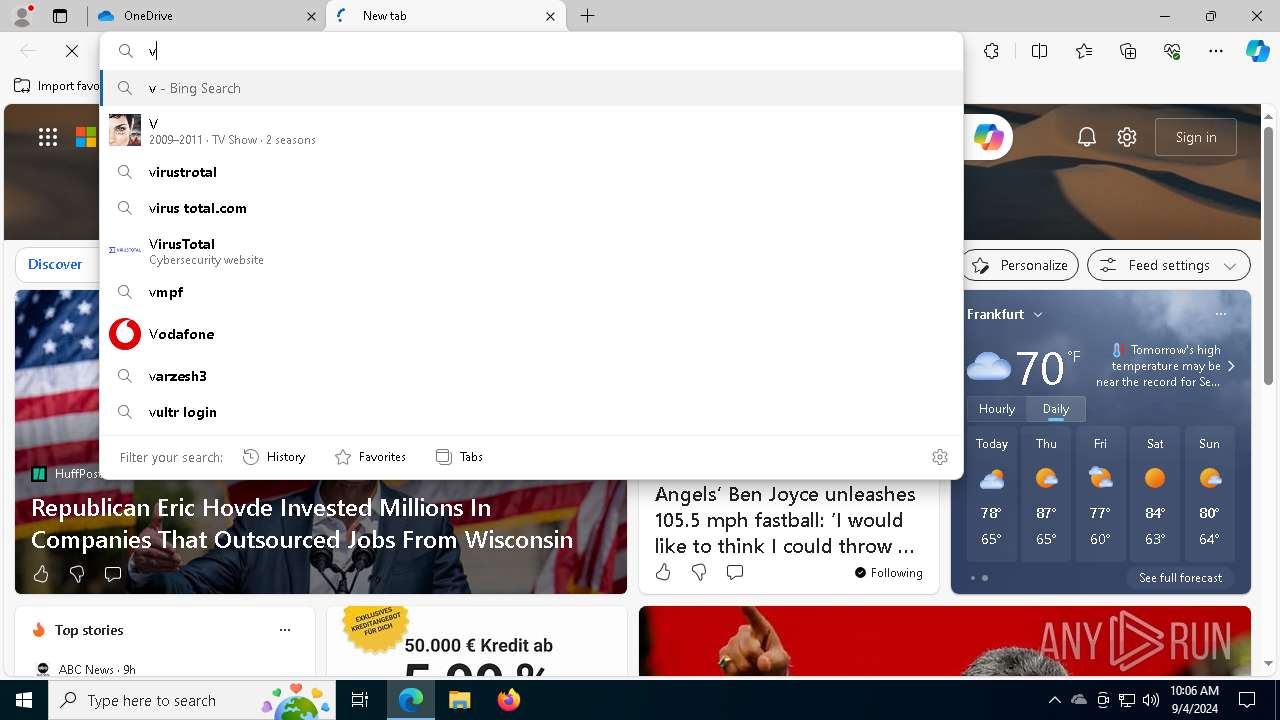Open the browser profile icon
Image resolution: width=1280 pixels, height=720 pixels.
point(22,16)
